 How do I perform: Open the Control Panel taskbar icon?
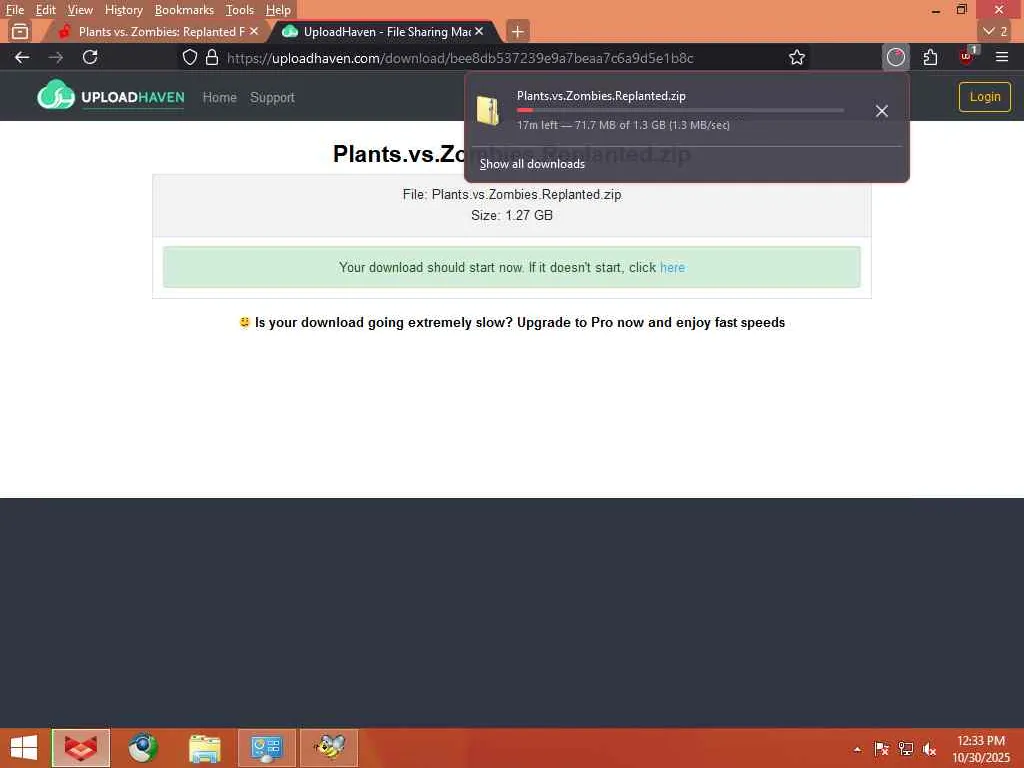tap(266, 748)
